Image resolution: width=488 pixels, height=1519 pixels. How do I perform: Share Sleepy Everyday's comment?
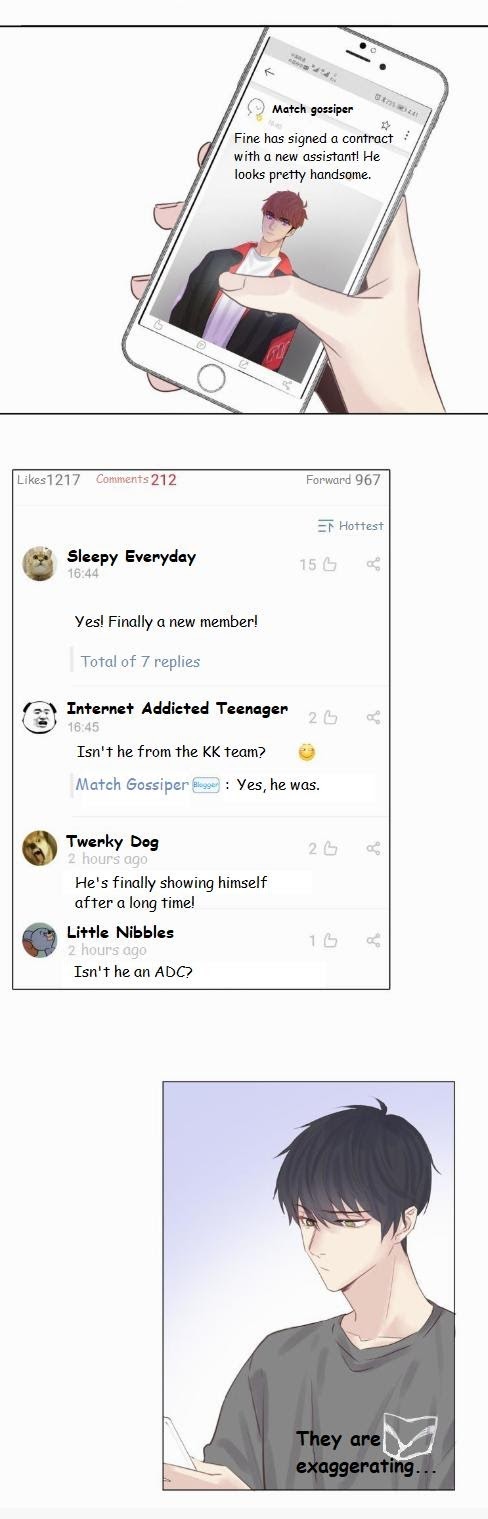point(373,565)
